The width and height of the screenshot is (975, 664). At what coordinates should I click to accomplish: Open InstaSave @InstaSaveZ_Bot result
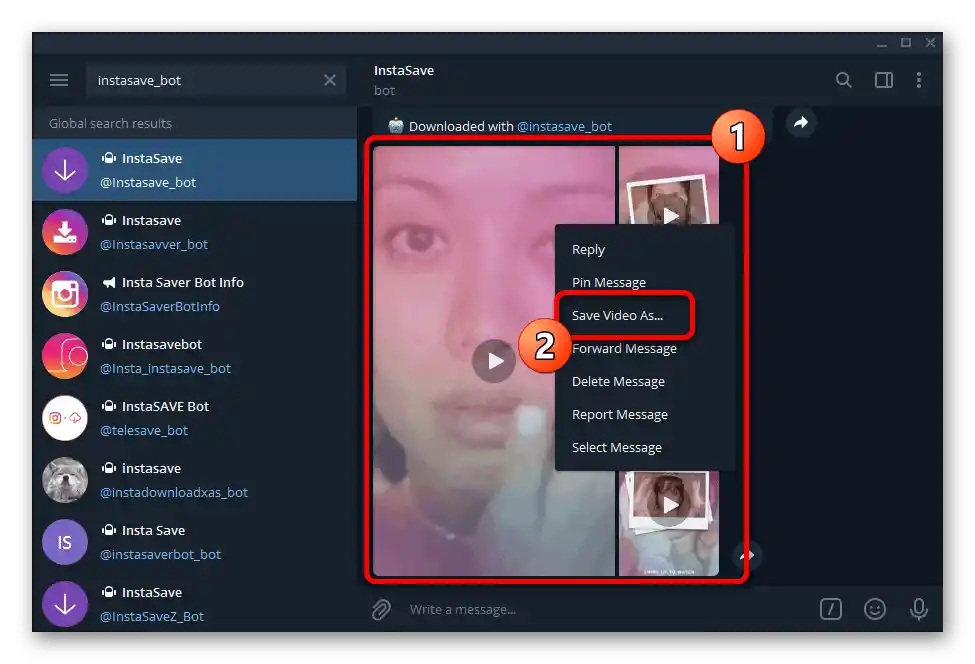tap(195, 603)
